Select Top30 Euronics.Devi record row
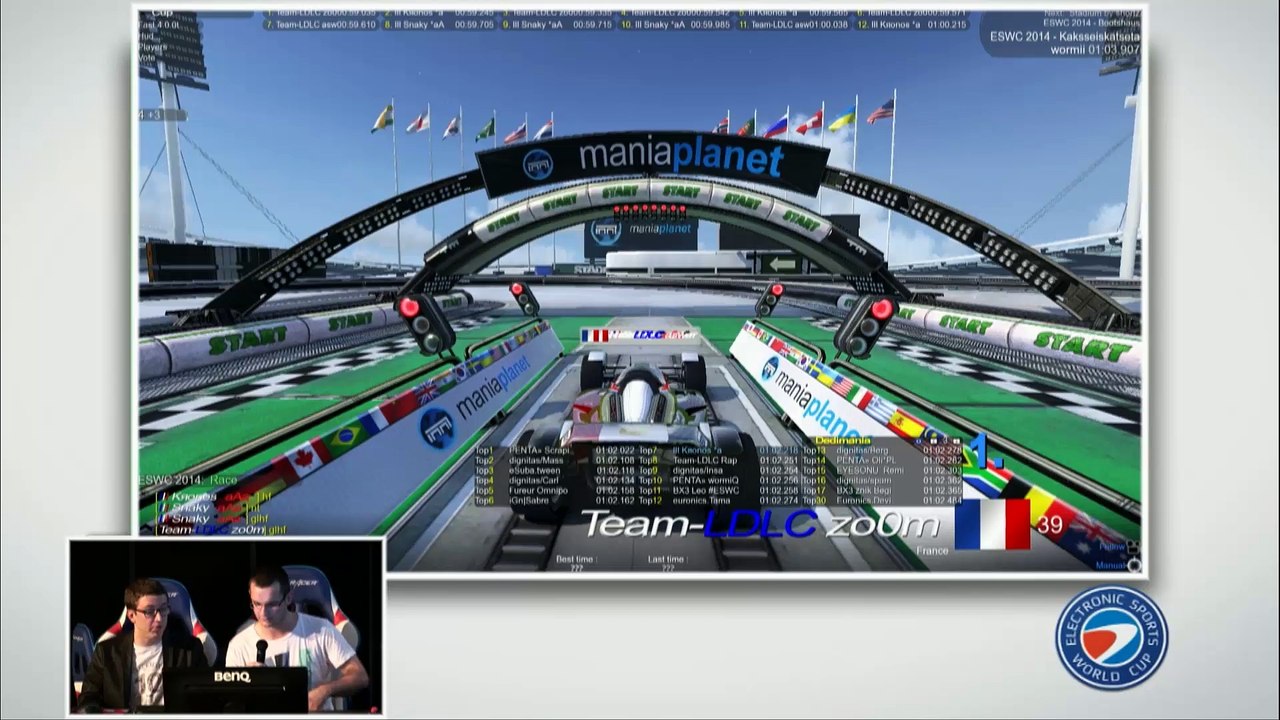 (883, 500)
